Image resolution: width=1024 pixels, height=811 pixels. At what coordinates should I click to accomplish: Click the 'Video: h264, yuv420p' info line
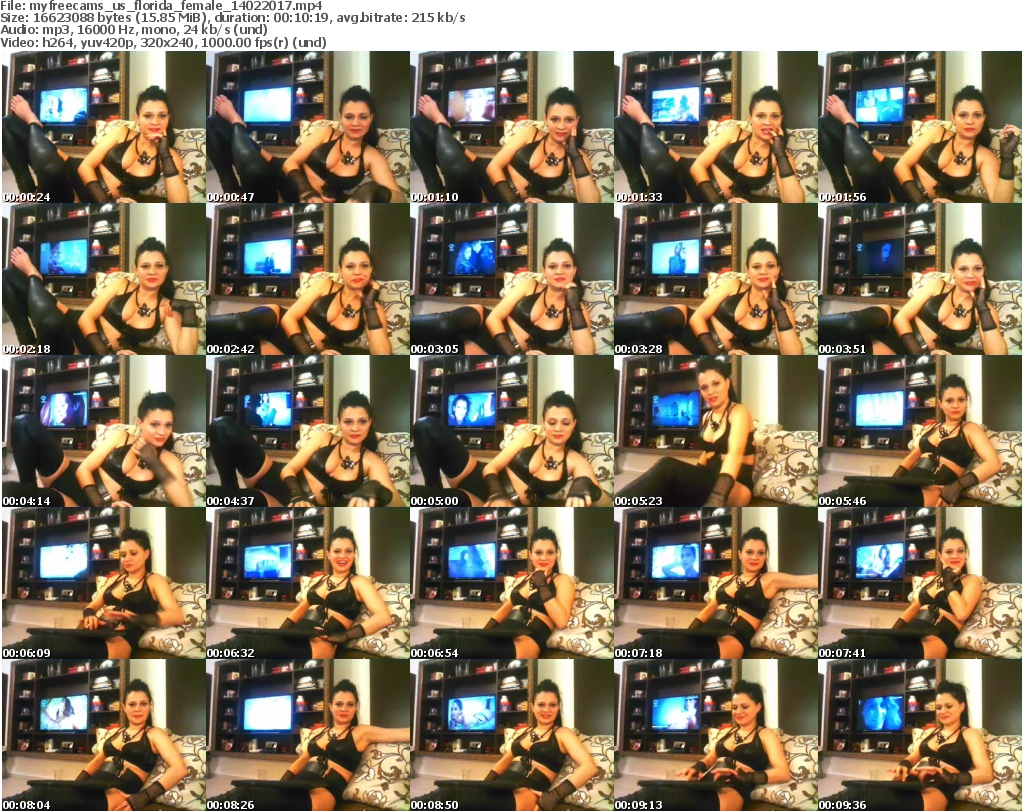[x=163, y=42]
